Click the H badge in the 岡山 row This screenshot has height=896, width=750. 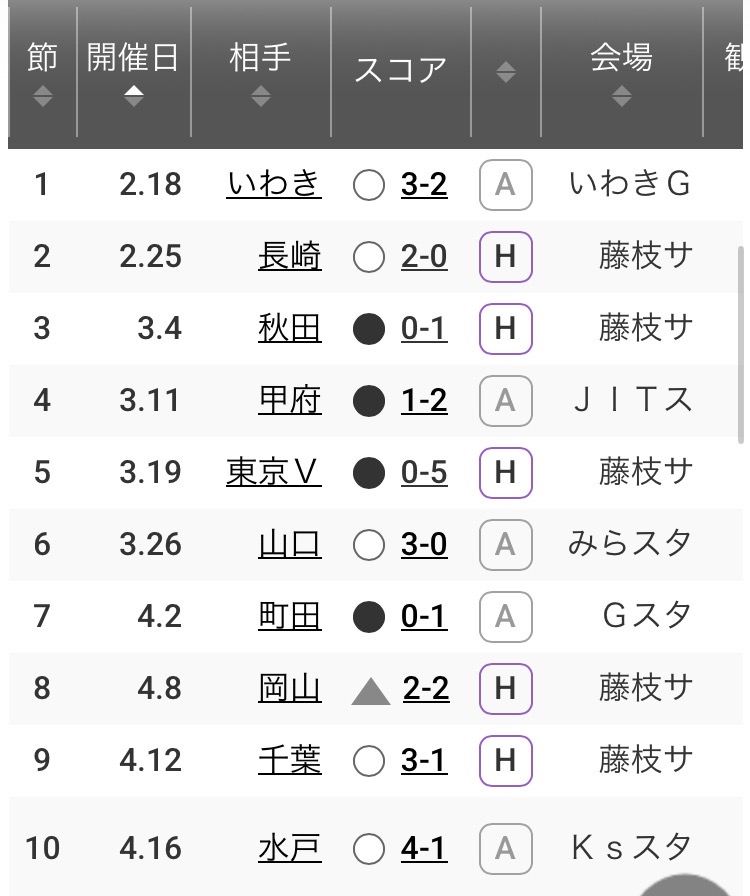[505, 689]
